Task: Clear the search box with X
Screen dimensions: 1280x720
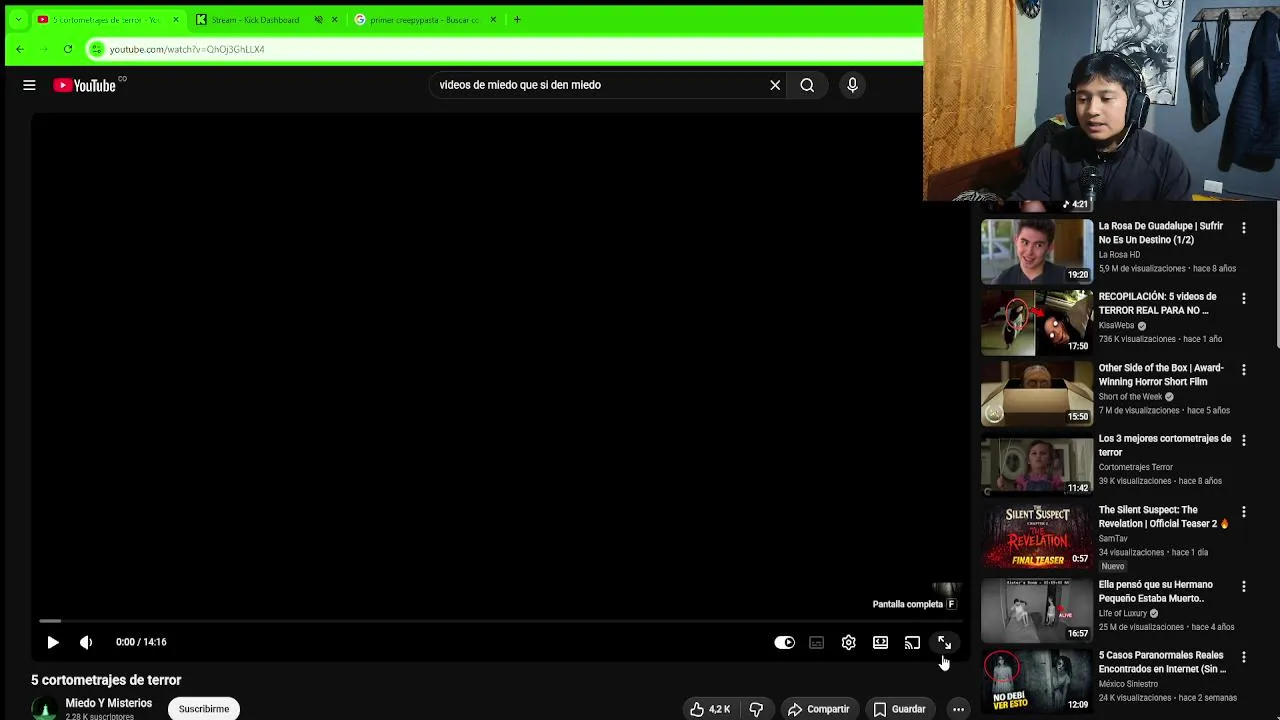Action: (x=775, y=86)
